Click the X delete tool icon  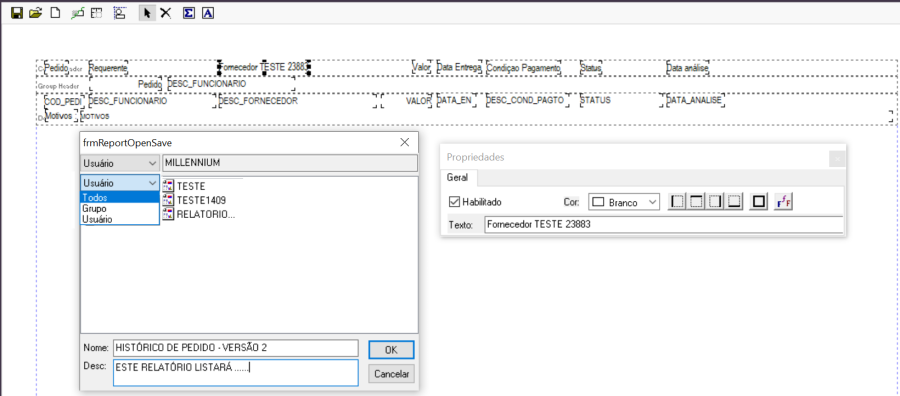coord(166,13)
